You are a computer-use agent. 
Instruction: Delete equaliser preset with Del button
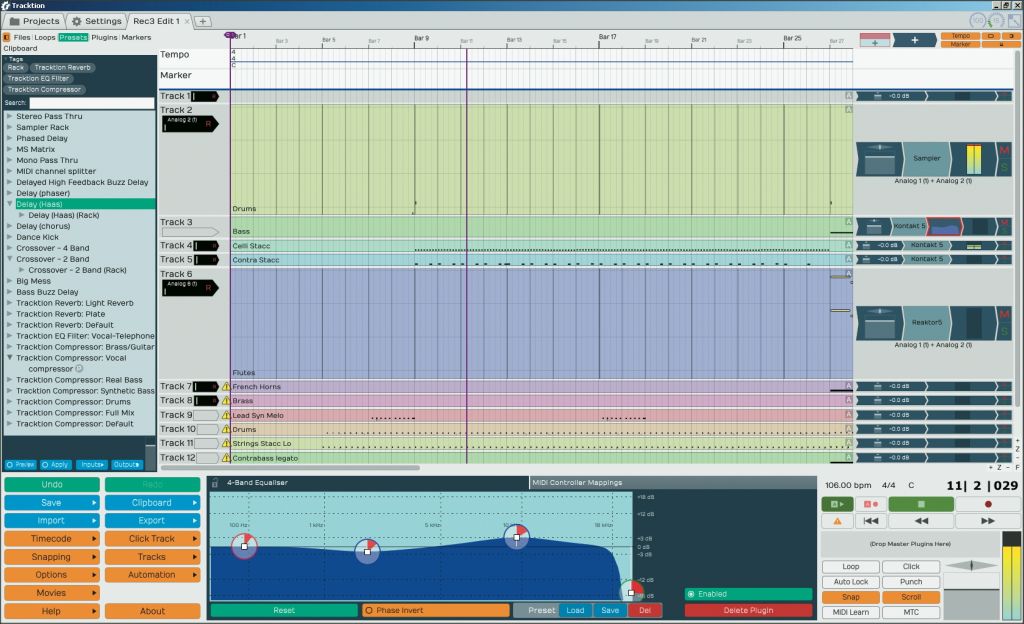645,610
